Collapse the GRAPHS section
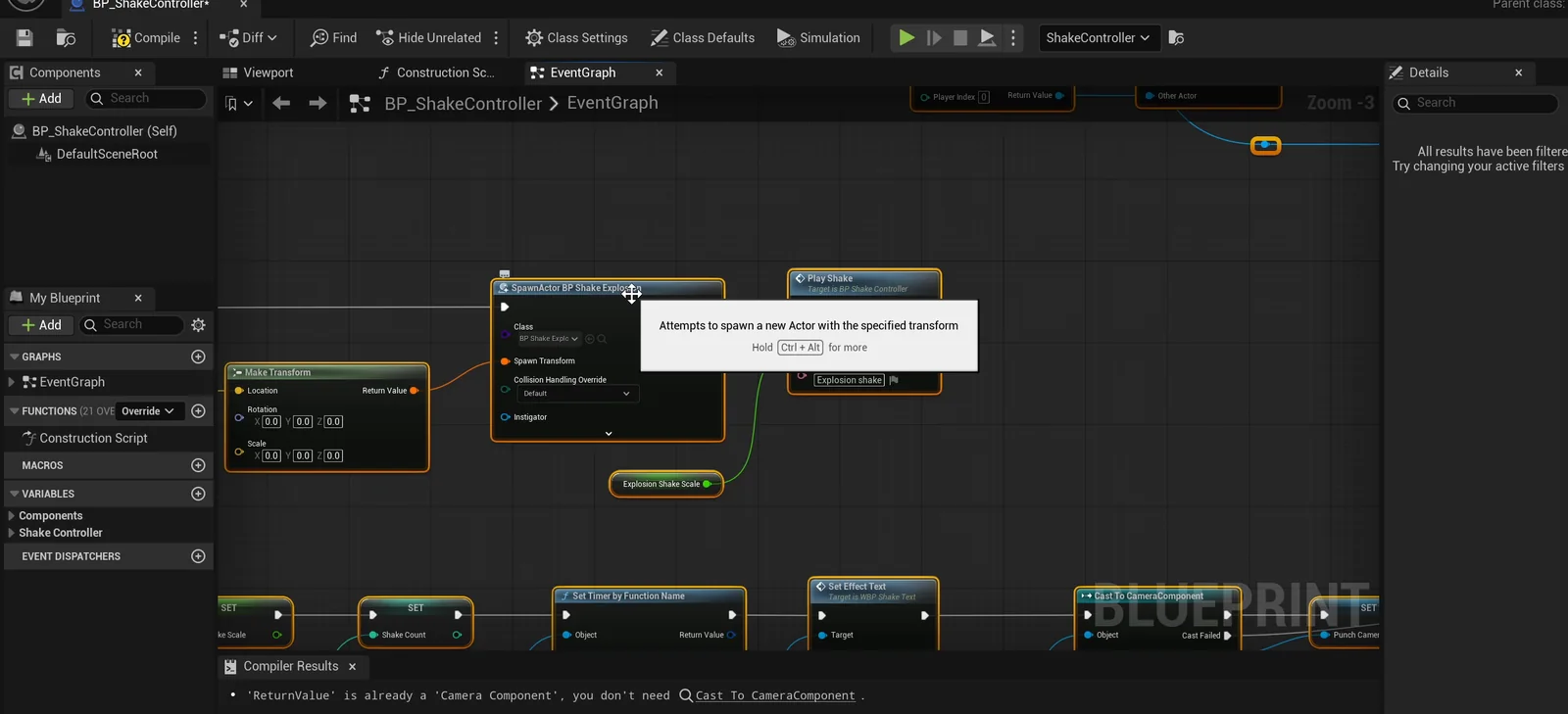 point(15,357)
